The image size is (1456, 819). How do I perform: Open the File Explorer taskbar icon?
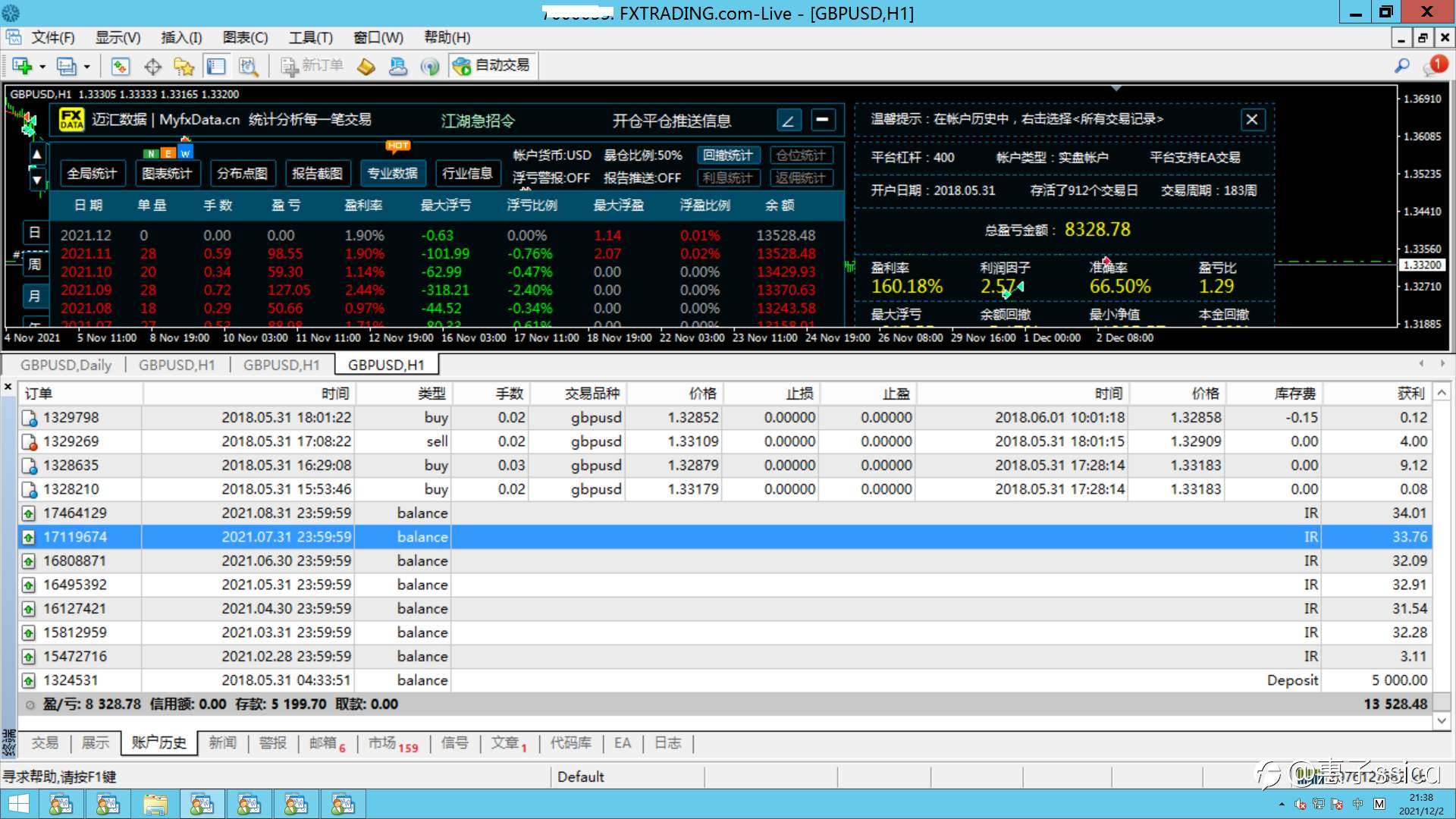[155, 804]
